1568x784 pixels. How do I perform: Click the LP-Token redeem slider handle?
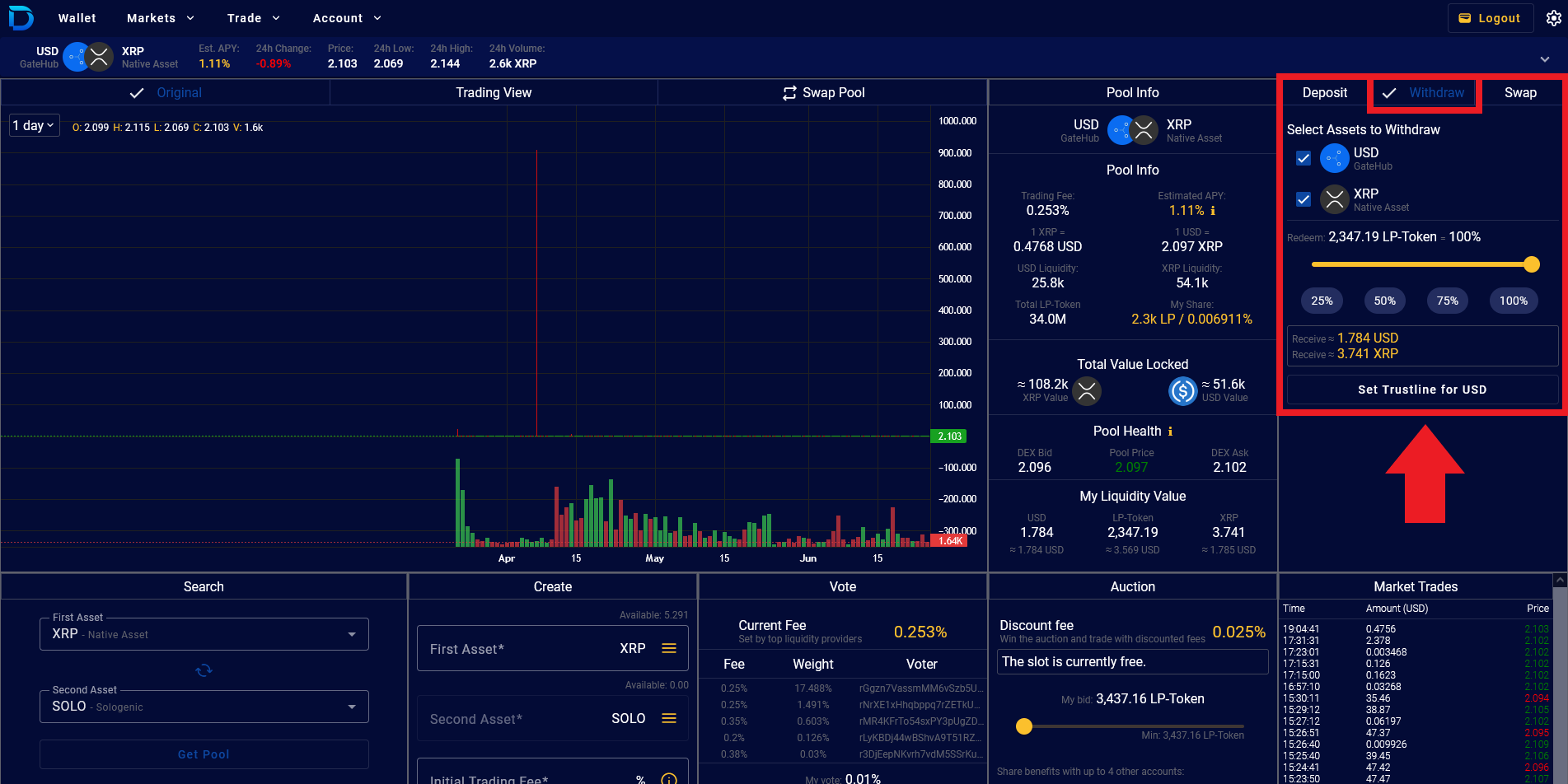1531,264
